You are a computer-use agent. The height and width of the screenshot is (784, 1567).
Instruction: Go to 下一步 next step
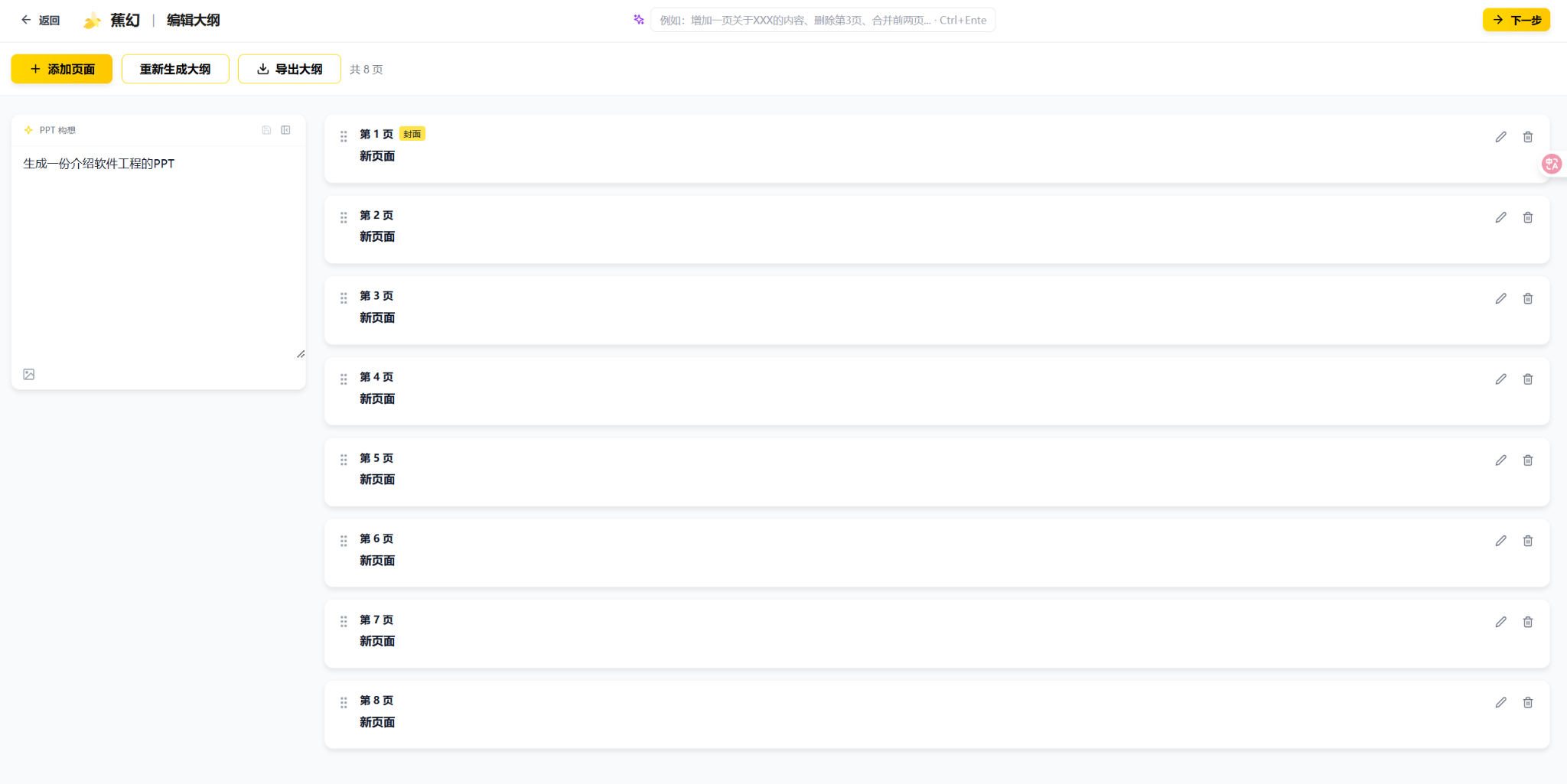coord(1516,20)
